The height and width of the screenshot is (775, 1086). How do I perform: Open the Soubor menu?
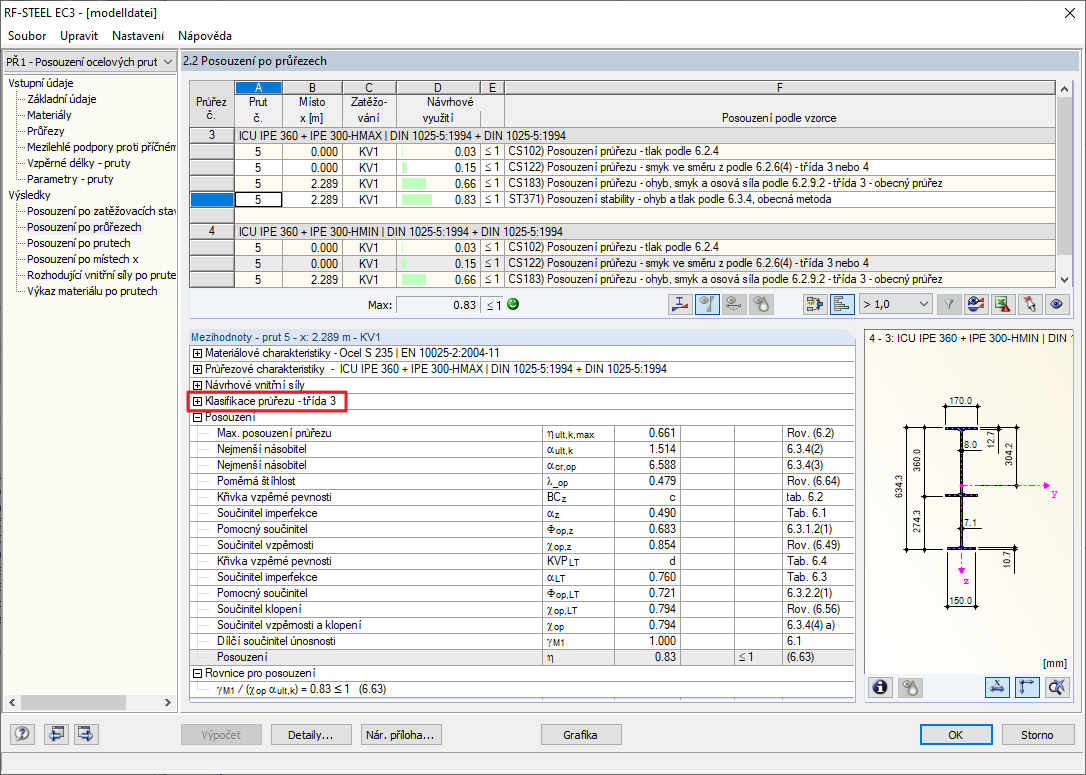click(27, 36)
